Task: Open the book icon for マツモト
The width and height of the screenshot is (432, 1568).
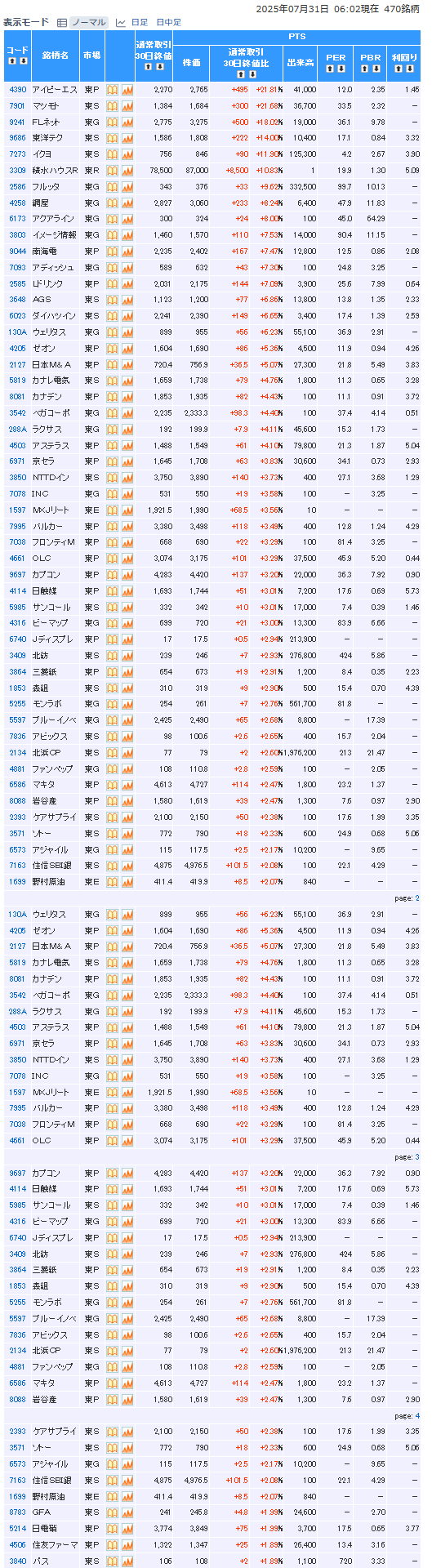Action: click(x=113, y=106)
